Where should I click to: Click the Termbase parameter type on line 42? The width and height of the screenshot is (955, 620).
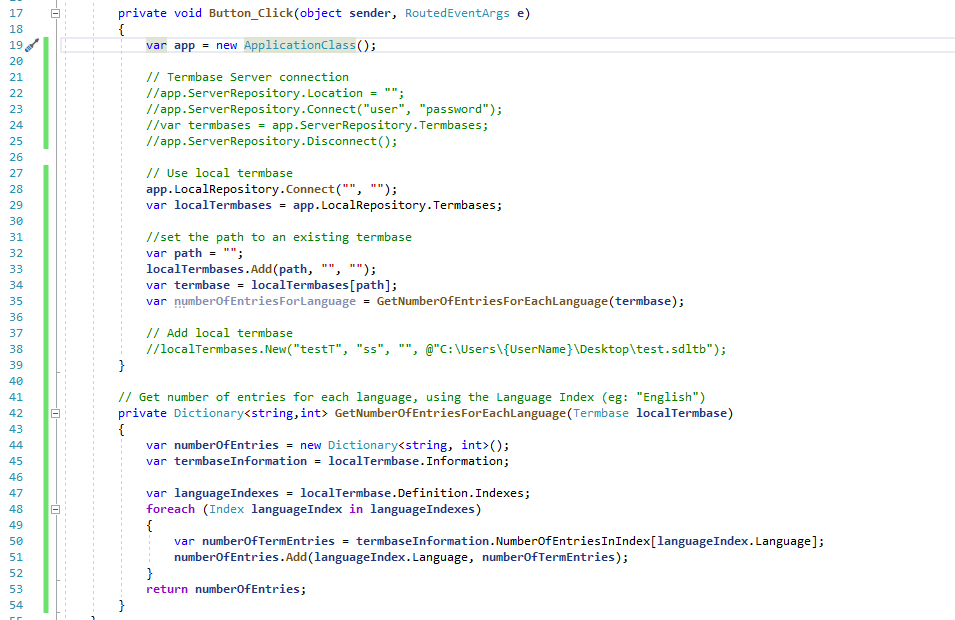coord(601,414)
